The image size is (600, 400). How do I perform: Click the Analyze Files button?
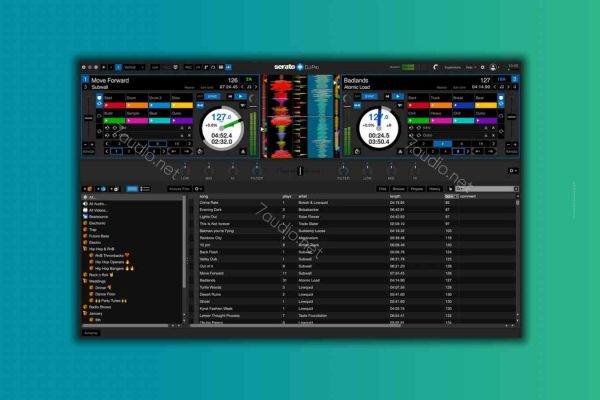[179, 189]
